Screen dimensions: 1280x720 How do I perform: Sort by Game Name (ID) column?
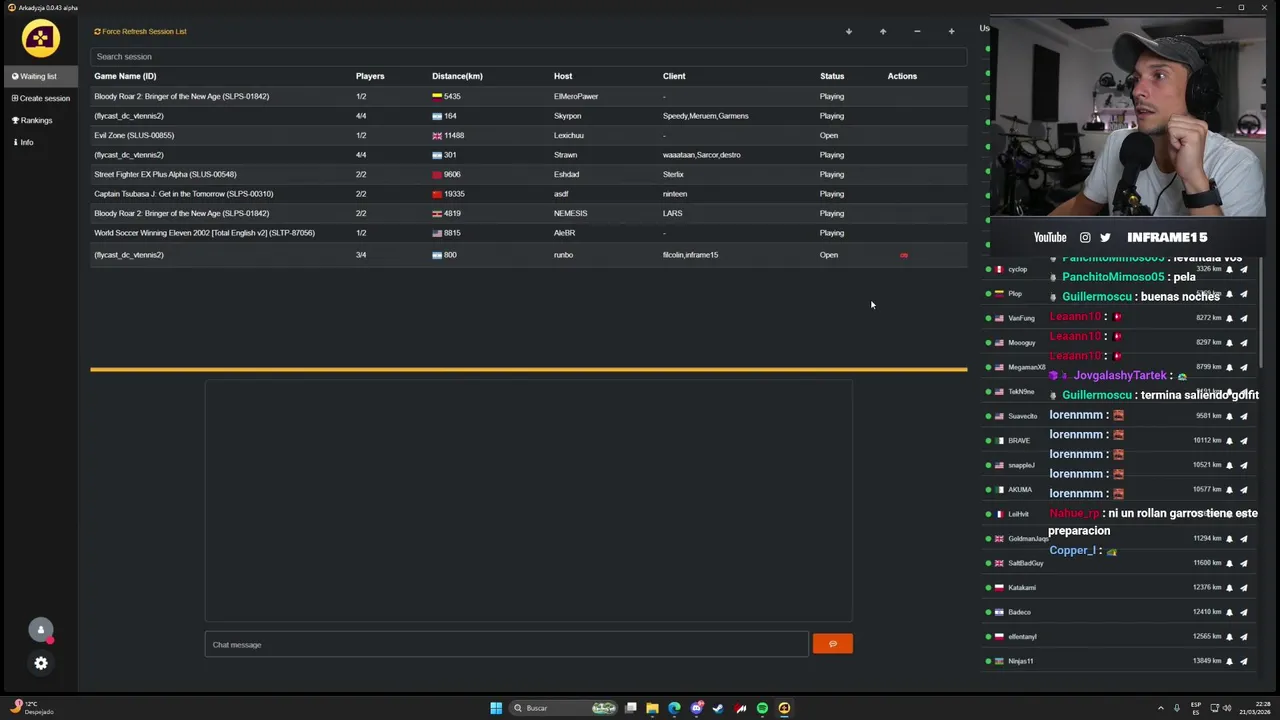click(x=125, y=76)
